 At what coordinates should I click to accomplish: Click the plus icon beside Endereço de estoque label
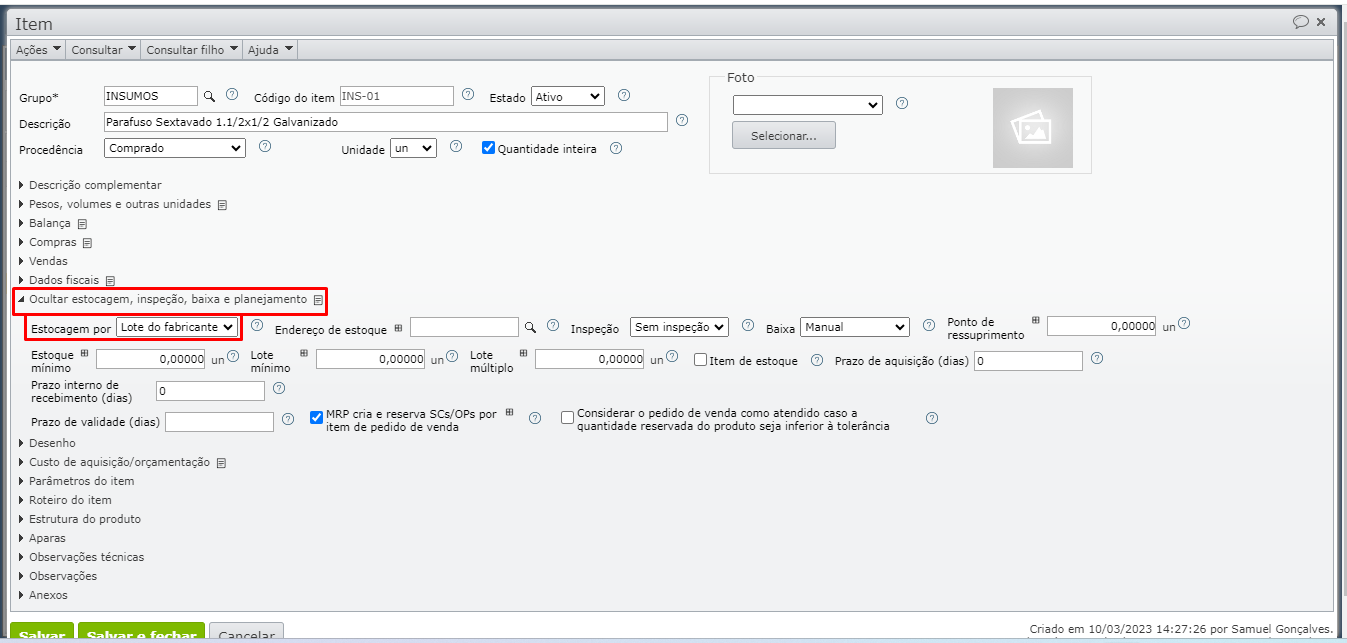click(x=398, y=328)
